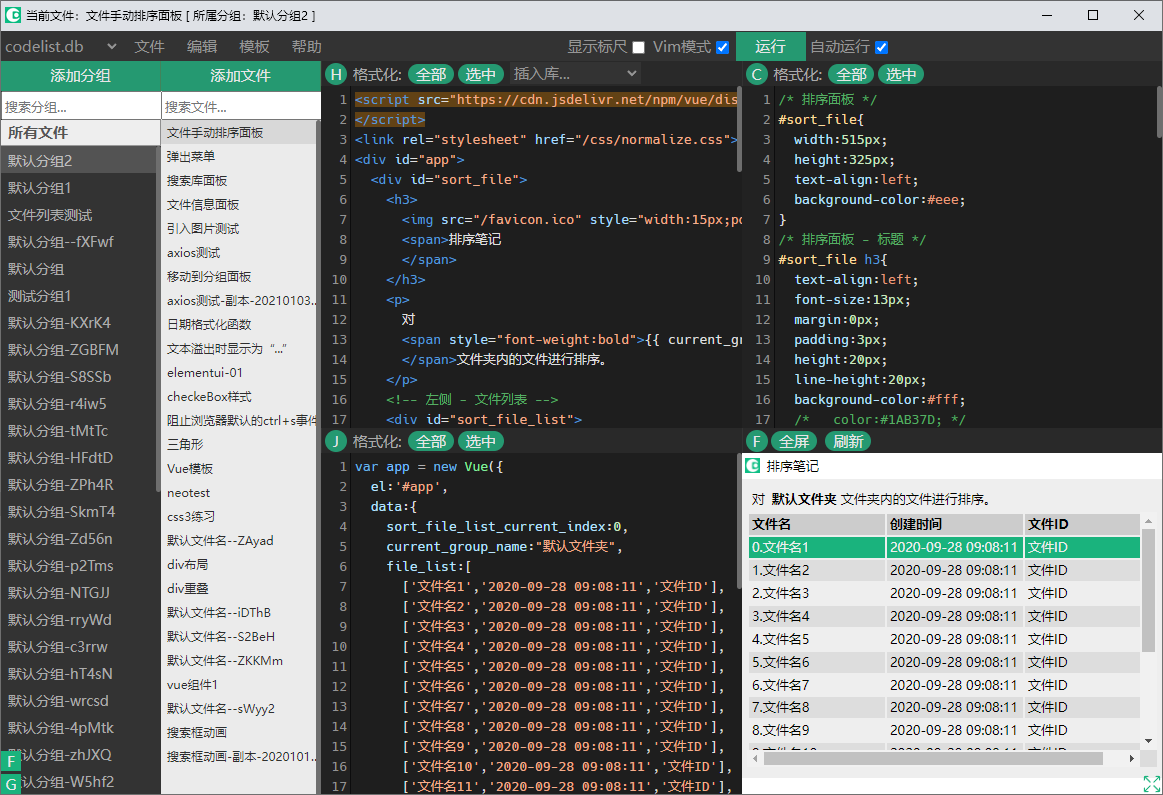Open the 文件 menu
The image size is (1163, 795).
pyautogui.click(x=149, y=47)
